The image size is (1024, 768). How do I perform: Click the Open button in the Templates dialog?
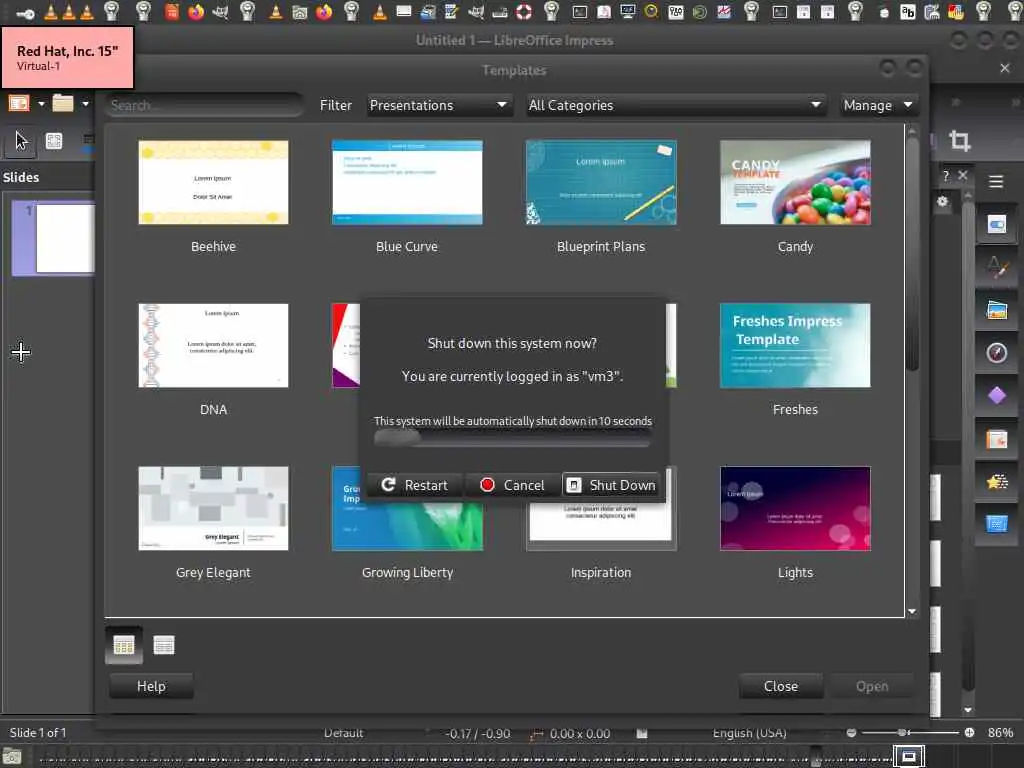[871, 686]
